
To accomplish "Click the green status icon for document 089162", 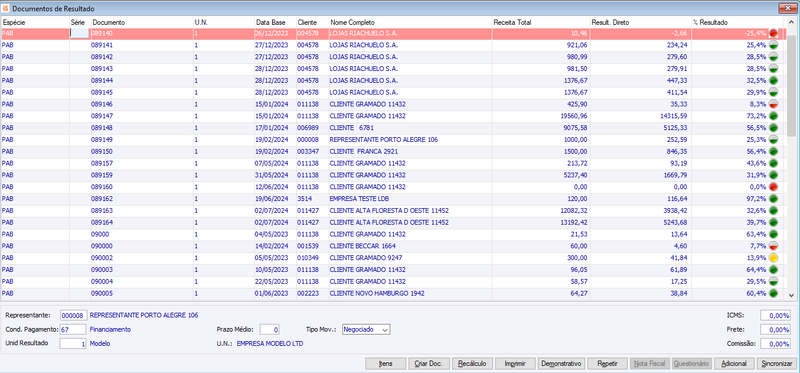I will tap(773, 198).
